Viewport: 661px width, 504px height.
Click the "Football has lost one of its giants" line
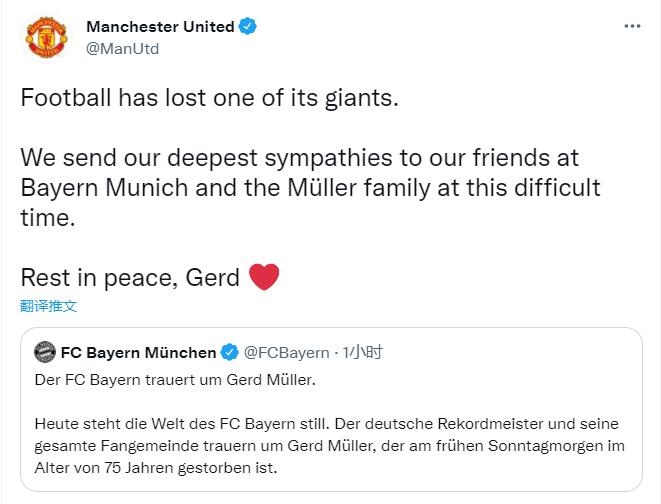tap(210, 101)
